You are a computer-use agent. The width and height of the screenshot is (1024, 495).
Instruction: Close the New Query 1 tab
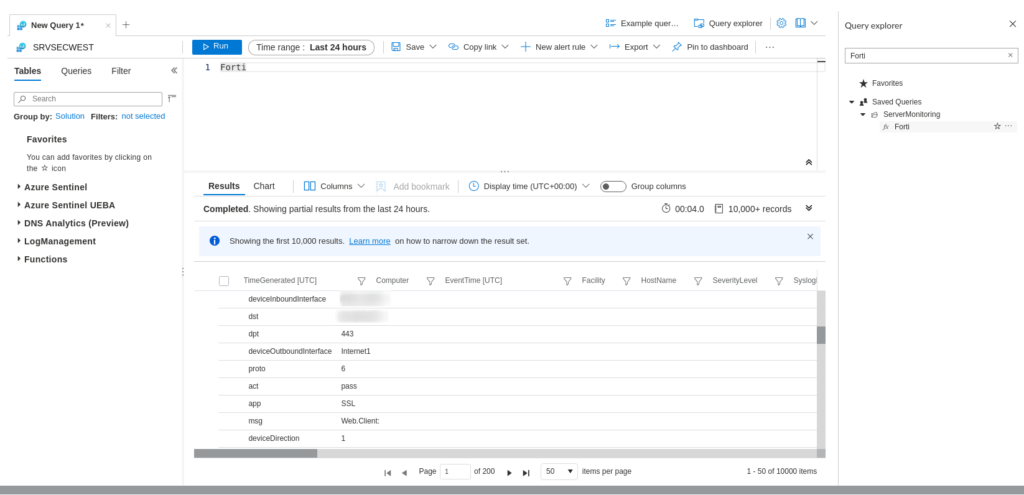pyautogui.click(x=108, y=25)
